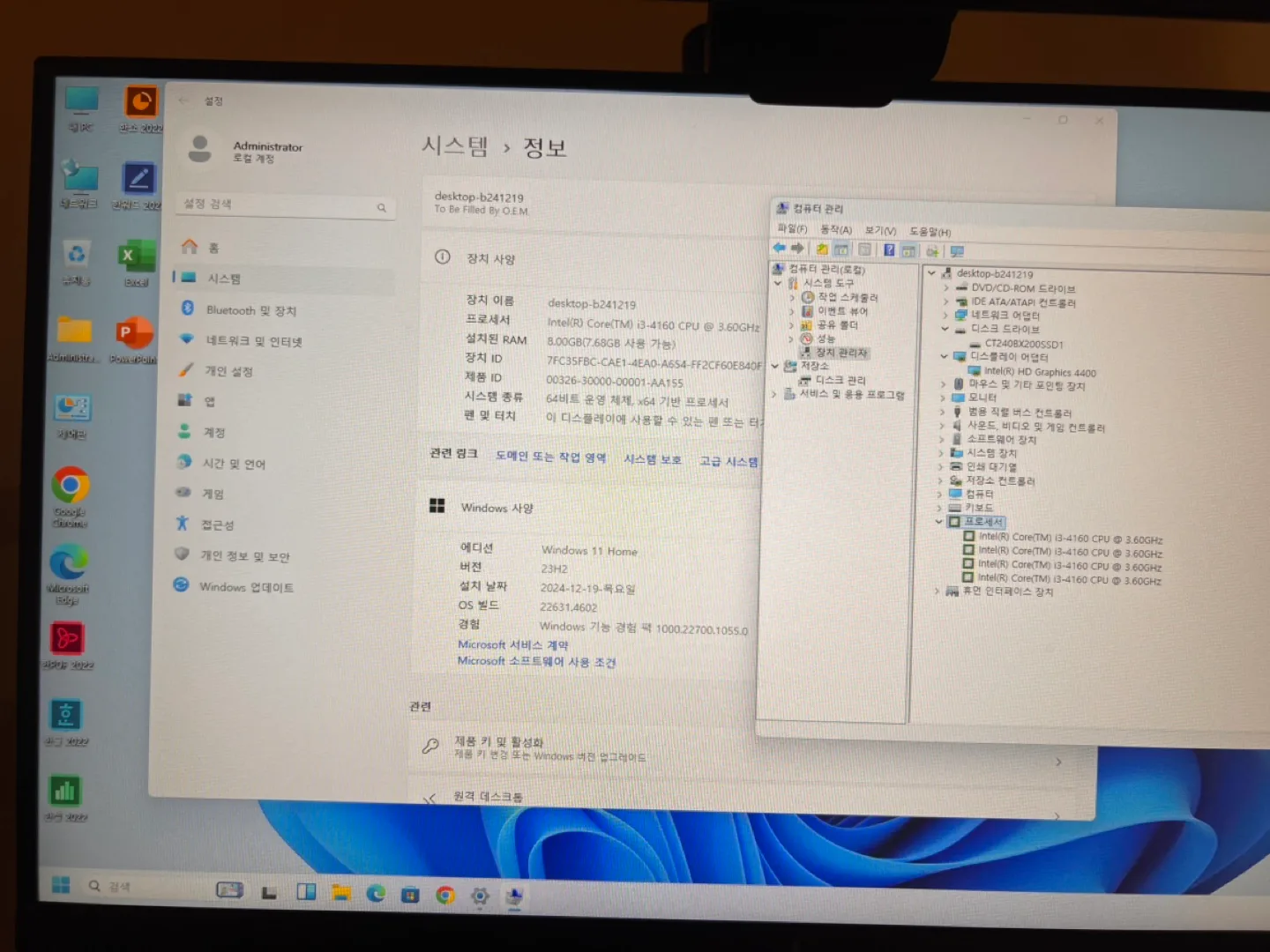The width and height of the screenshot is (1270, 952).
Task: Collapse 디스크 드라이브 device category
Action: click(945, 329)
